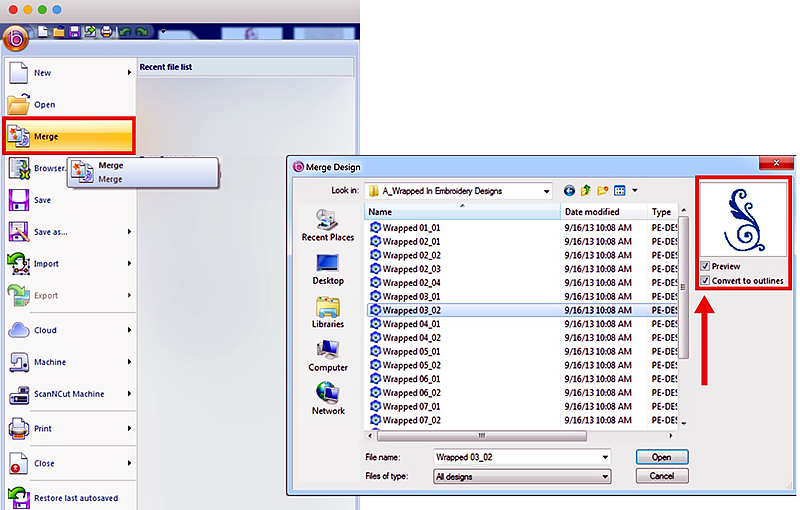Image resolution: width=800 pixels, height=510 pixels.
Task: Click the Merge menu icon
Action: click(x=20, y=136)
